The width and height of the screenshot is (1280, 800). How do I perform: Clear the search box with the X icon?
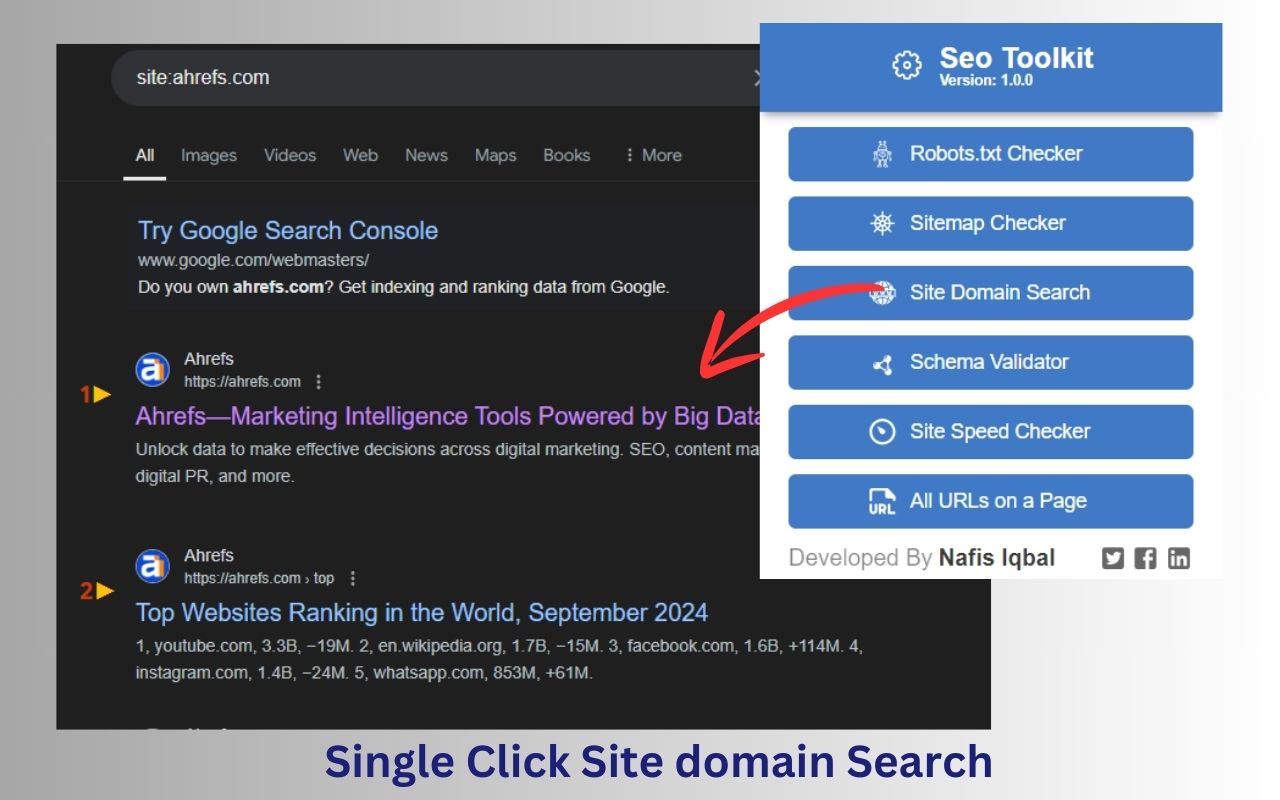point(757,78)
